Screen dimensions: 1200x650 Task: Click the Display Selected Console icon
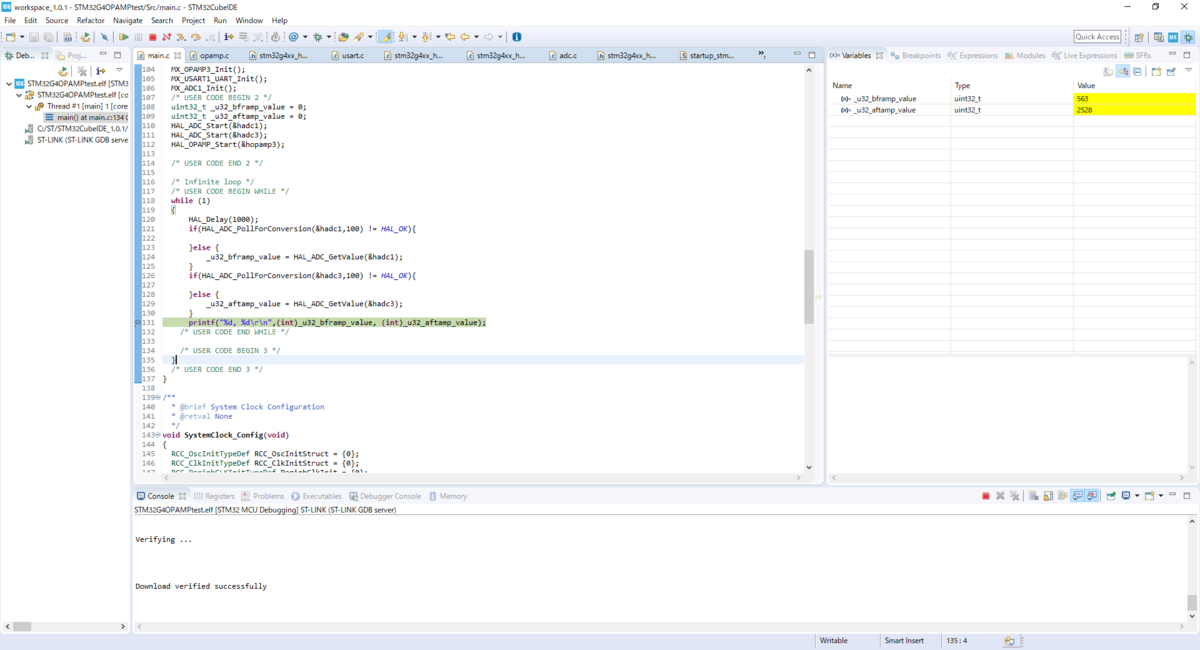click(1126, 496)
